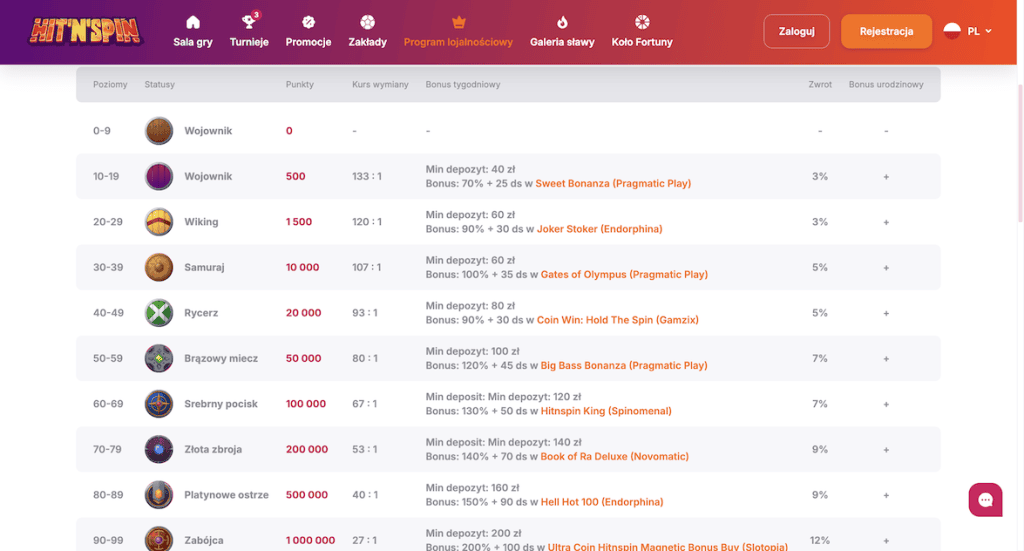
Task: Open Galeria sławy menu label
Action: pos(562,42)
